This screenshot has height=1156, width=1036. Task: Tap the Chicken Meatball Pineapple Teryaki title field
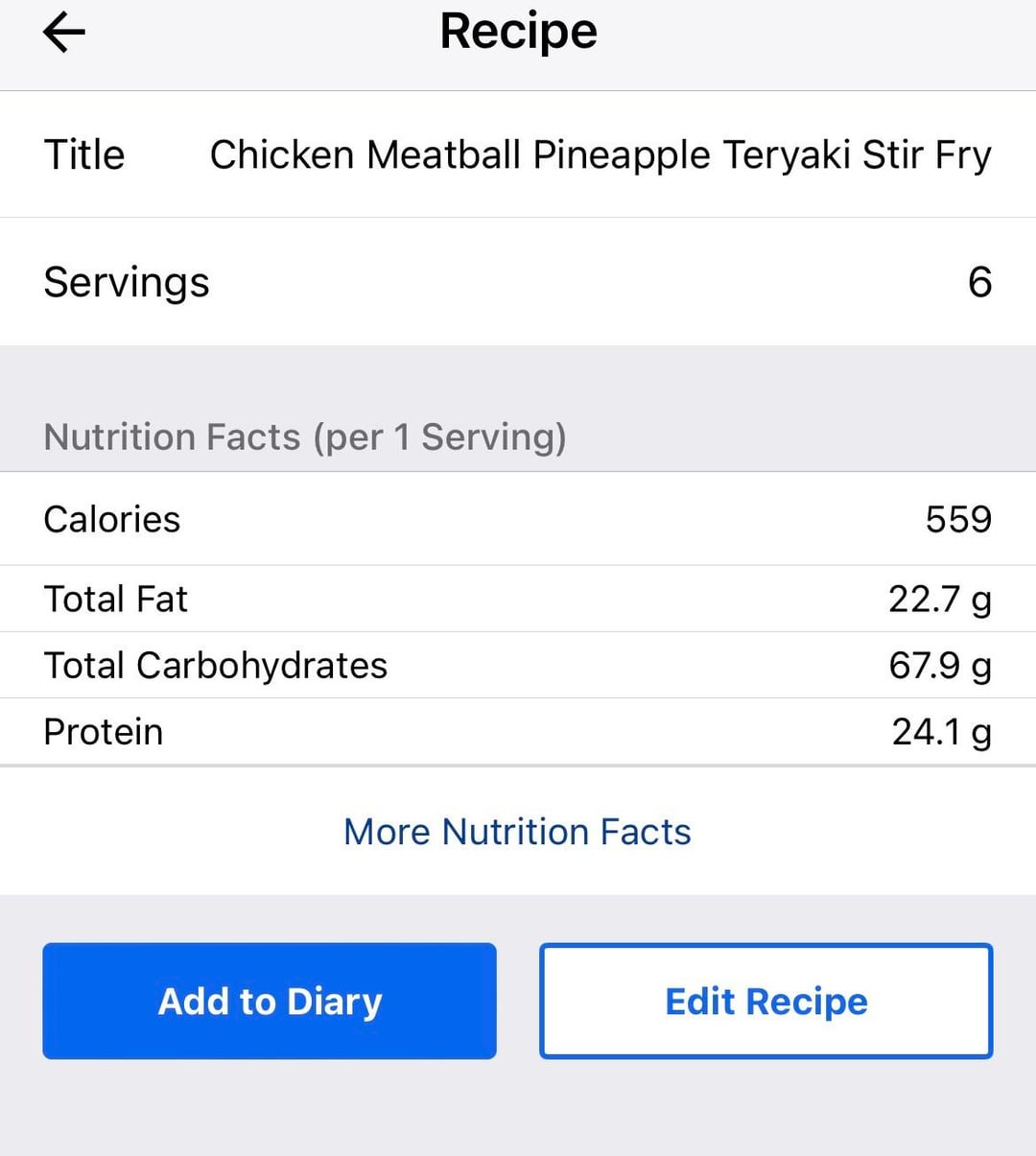[600, 154]
